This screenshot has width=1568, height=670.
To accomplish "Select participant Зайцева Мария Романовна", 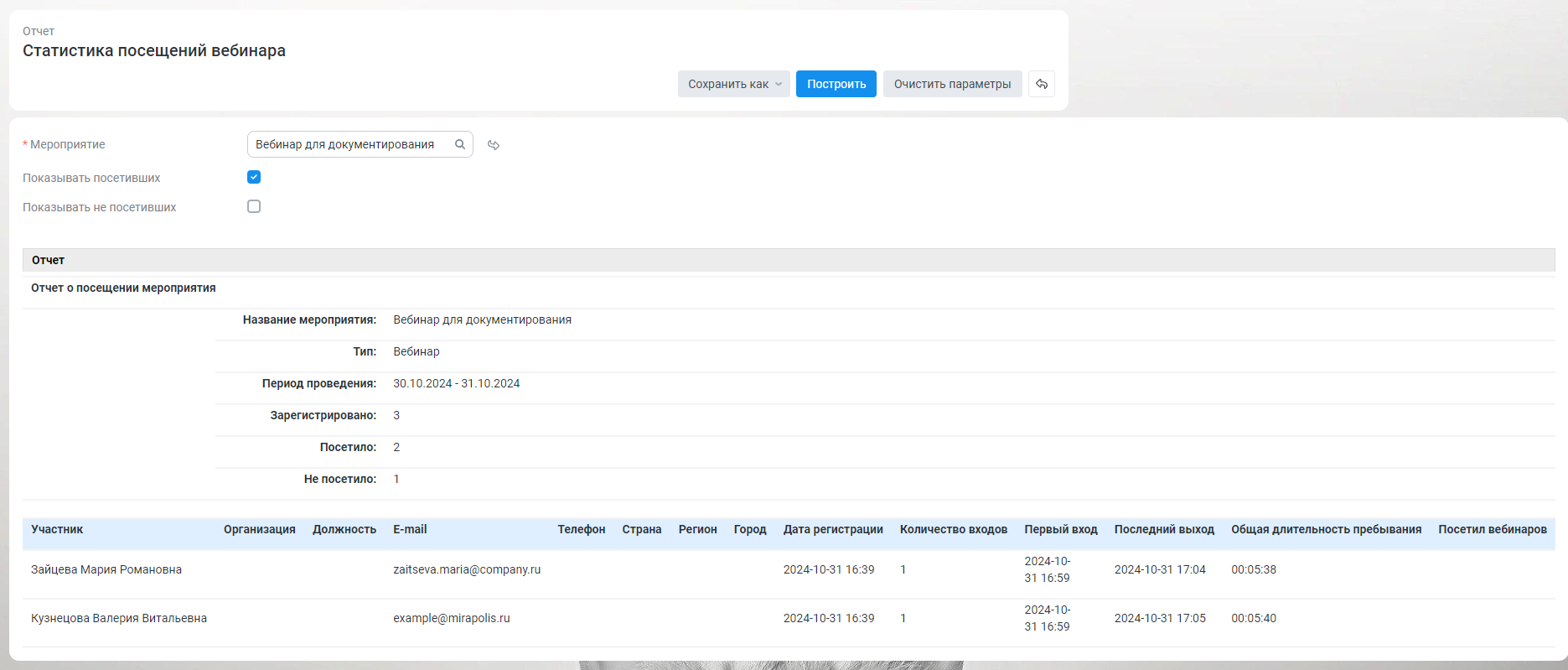I will [106, 569].
